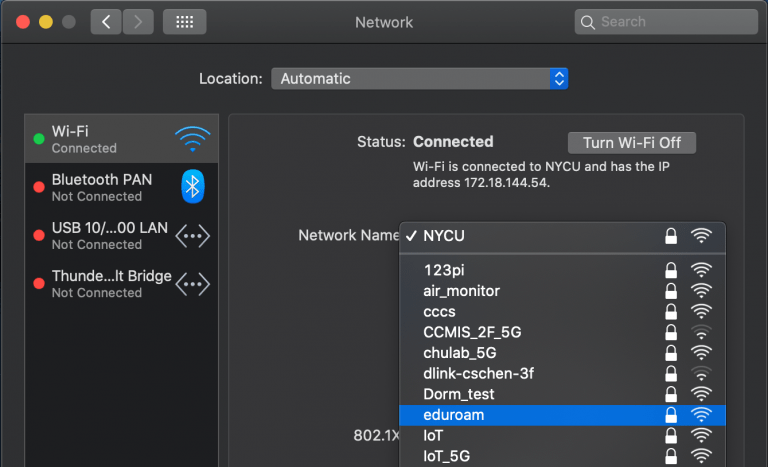Open the show-all grid view button
The height and width of the screenshot is (467, 768).
tap(184, 21)
